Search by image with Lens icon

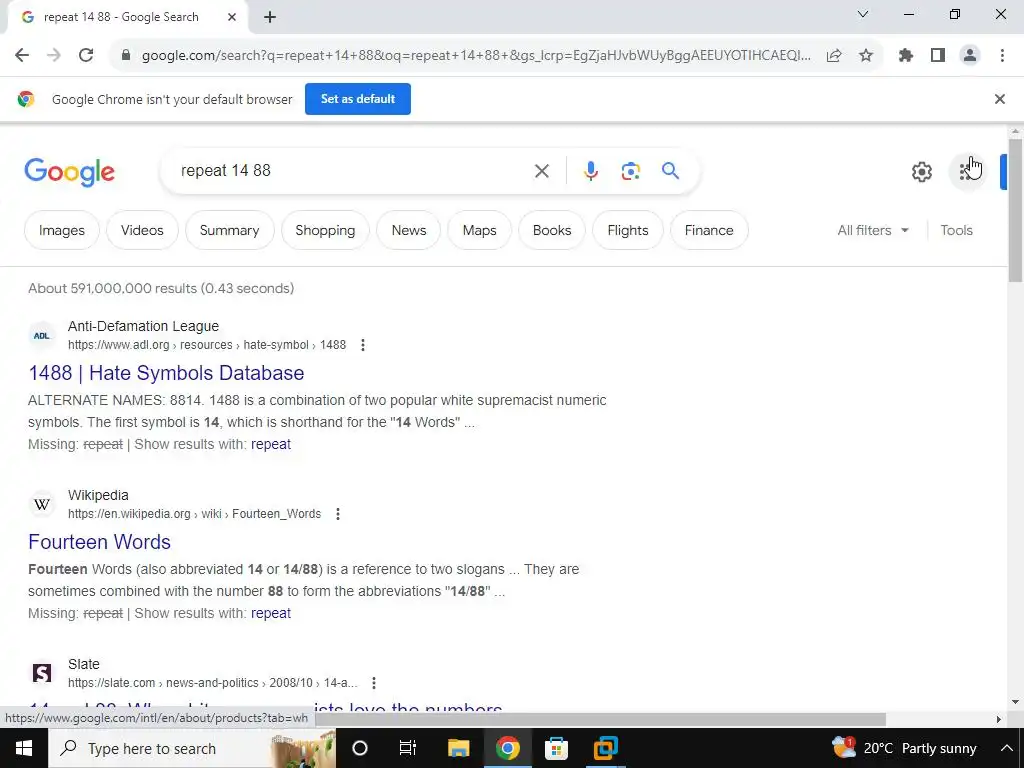pos(630,171)
